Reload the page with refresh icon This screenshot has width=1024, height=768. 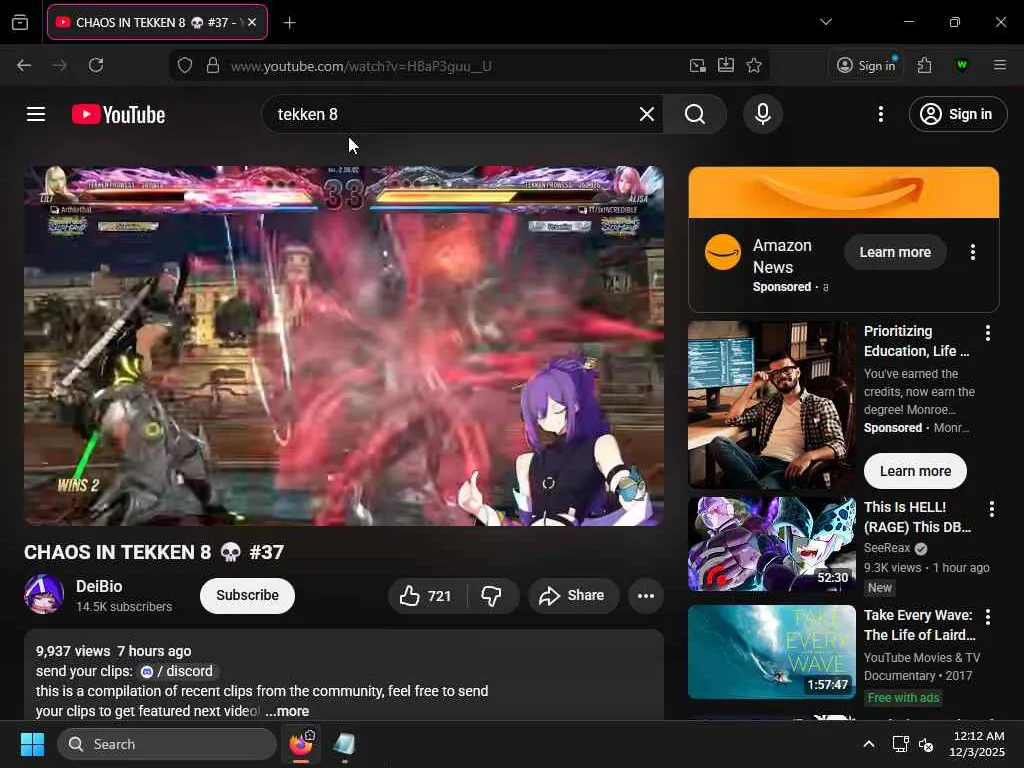click(96, 65)
